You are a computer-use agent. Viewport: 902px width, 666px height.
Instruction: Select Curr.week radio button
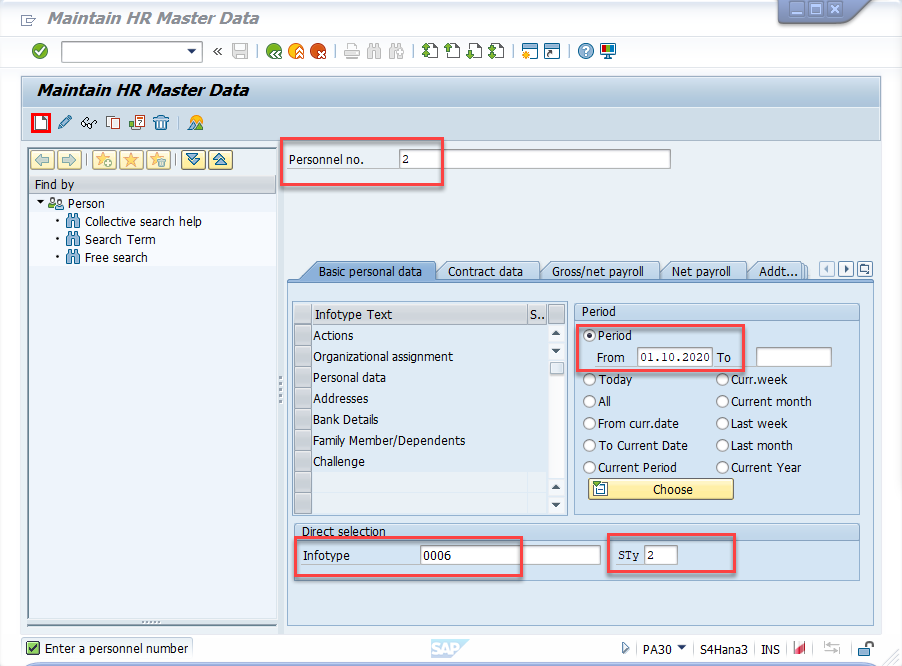[723, 380]
